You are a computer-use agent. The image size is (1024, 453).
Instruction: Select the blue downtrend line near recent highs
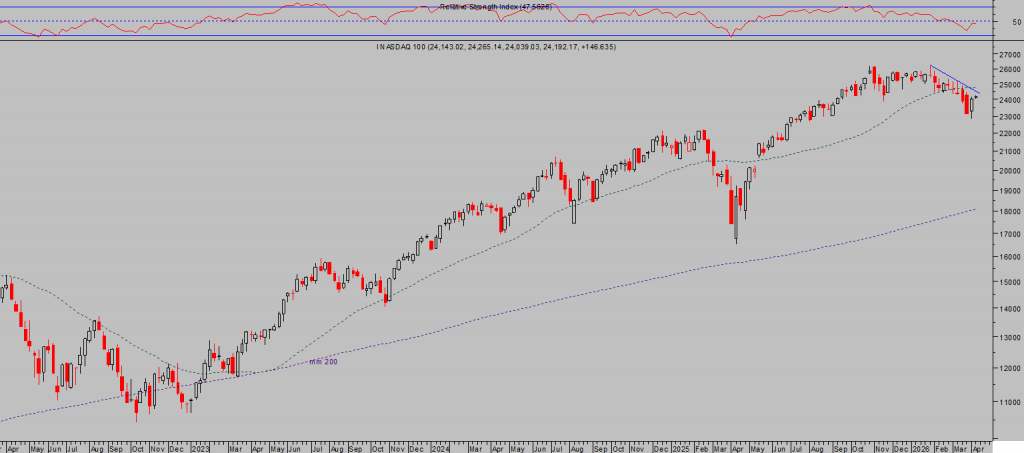pyautogui.click(x=954, y=80)
